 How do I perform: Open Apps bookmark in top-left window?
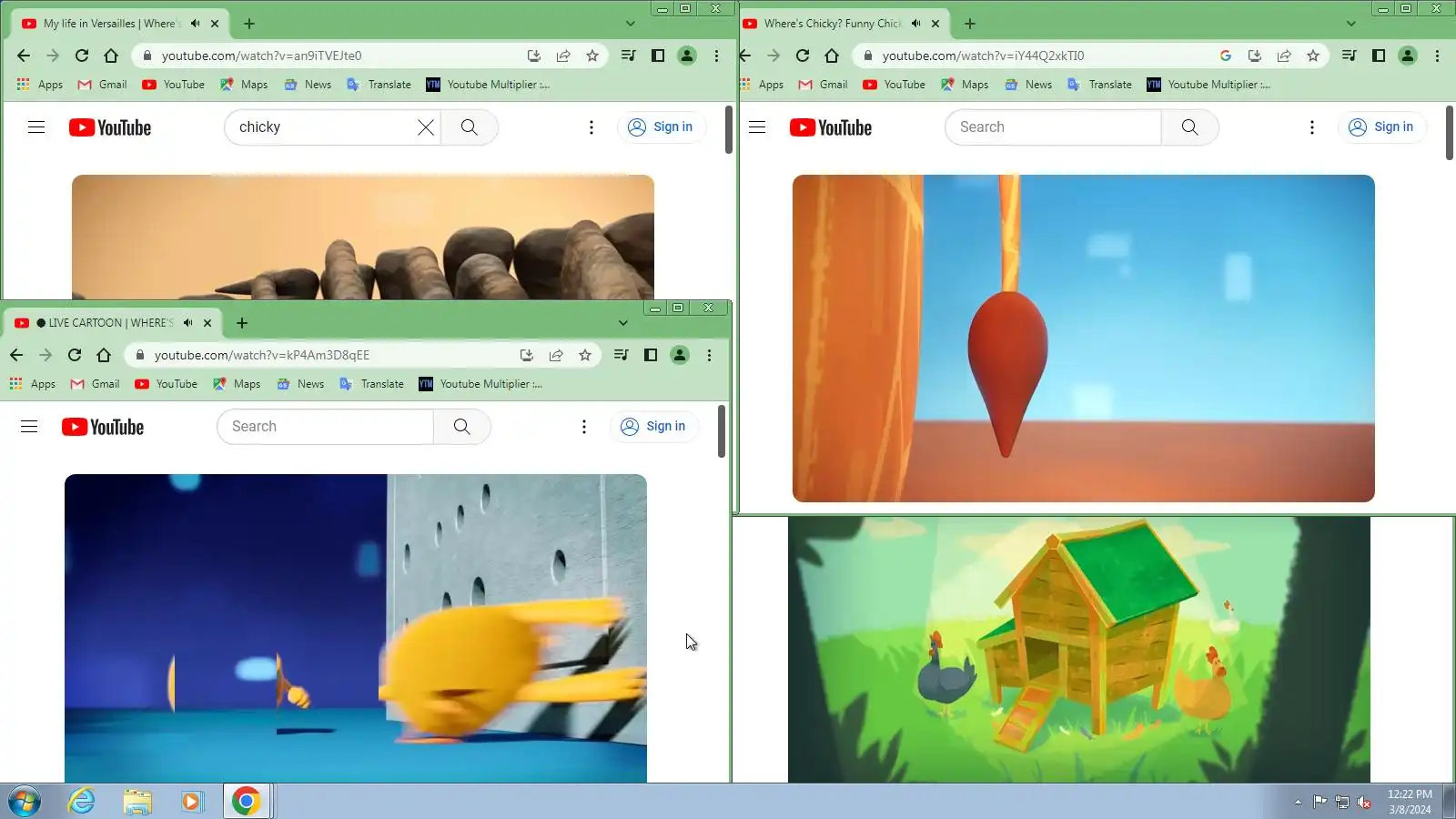pyautogui.click(x=40, y=85)
